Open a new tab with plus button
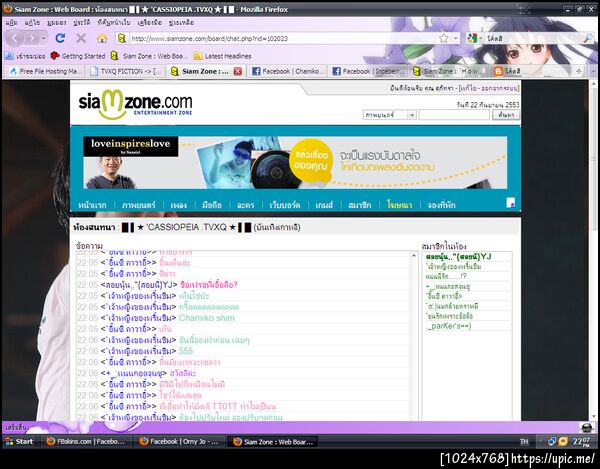The image size is (600, 469). [579, 71]
